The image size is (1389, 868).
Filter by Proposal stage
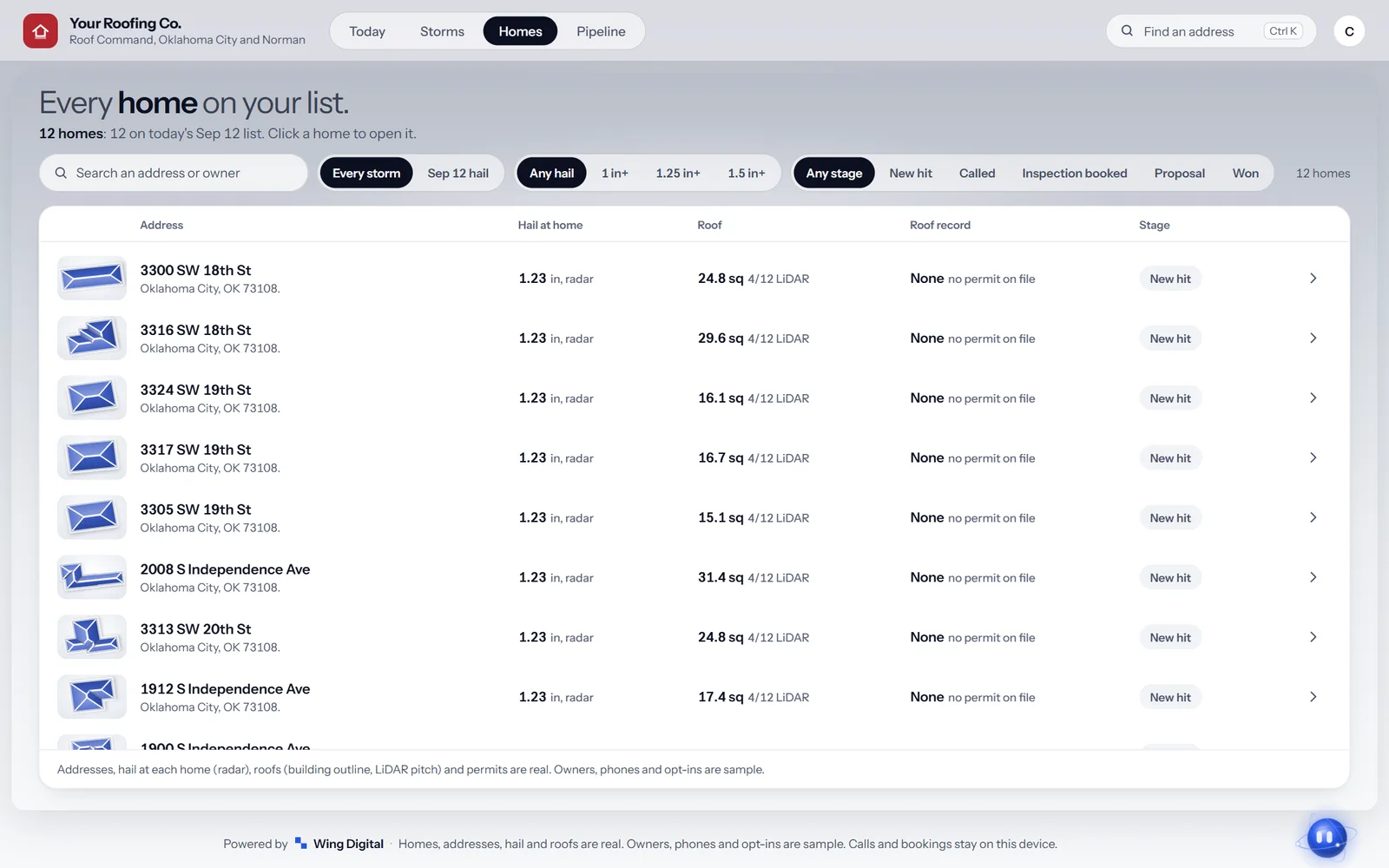1180,173
